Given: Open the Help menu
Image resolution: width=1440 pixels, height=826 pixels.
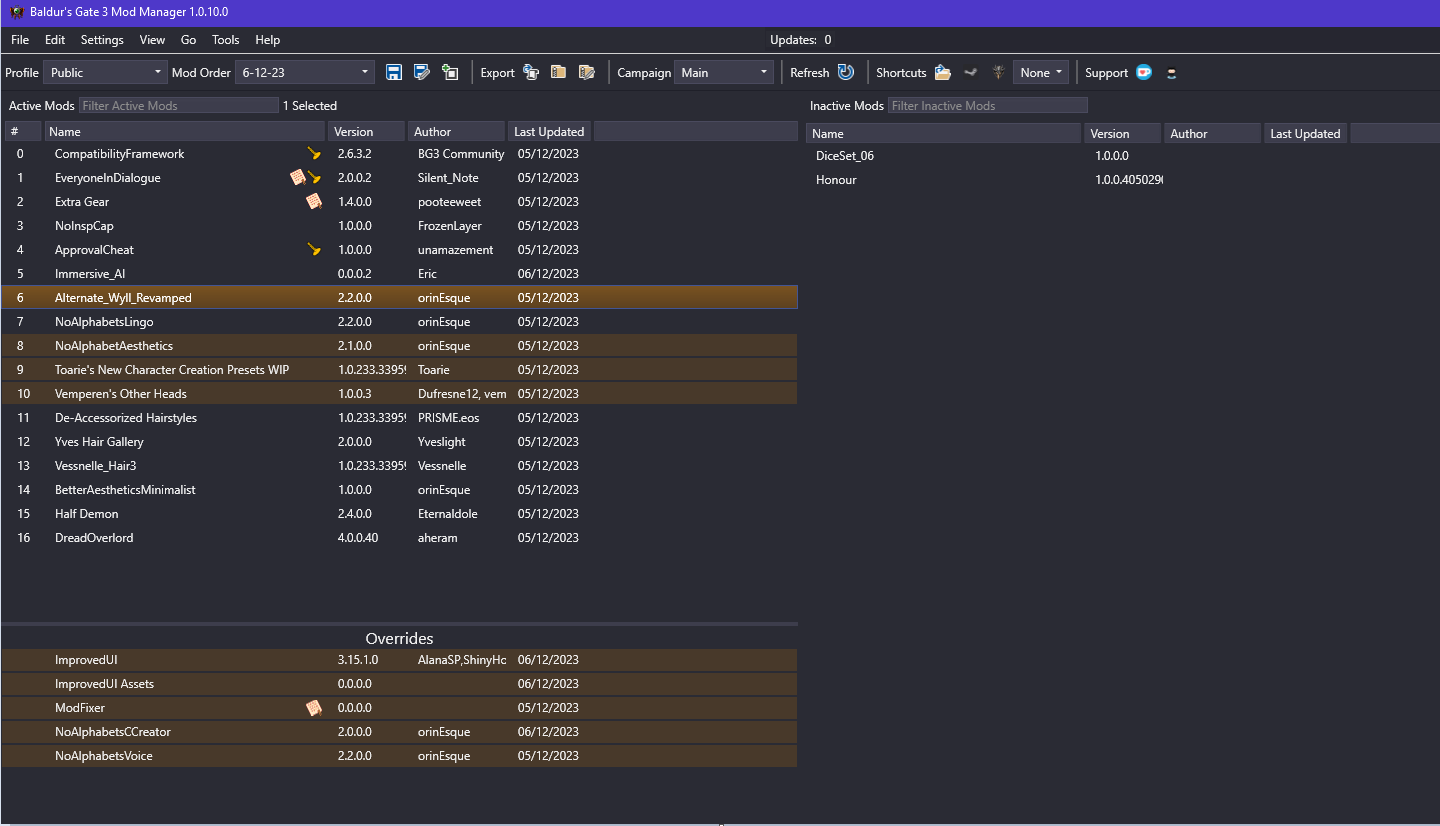Looking at the screenshot, I should click(268, 40).
